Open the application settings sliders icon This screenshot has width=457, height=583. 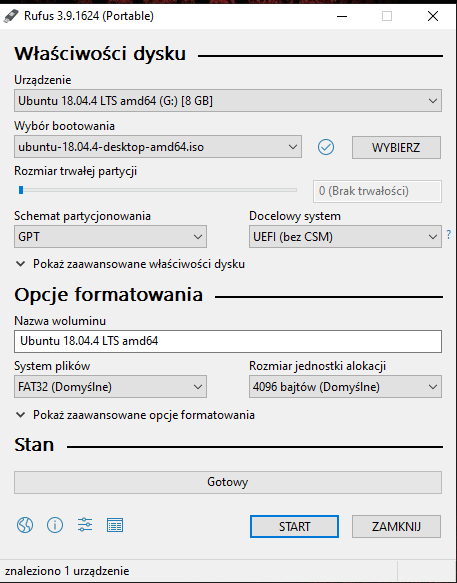tap(85, 525)
